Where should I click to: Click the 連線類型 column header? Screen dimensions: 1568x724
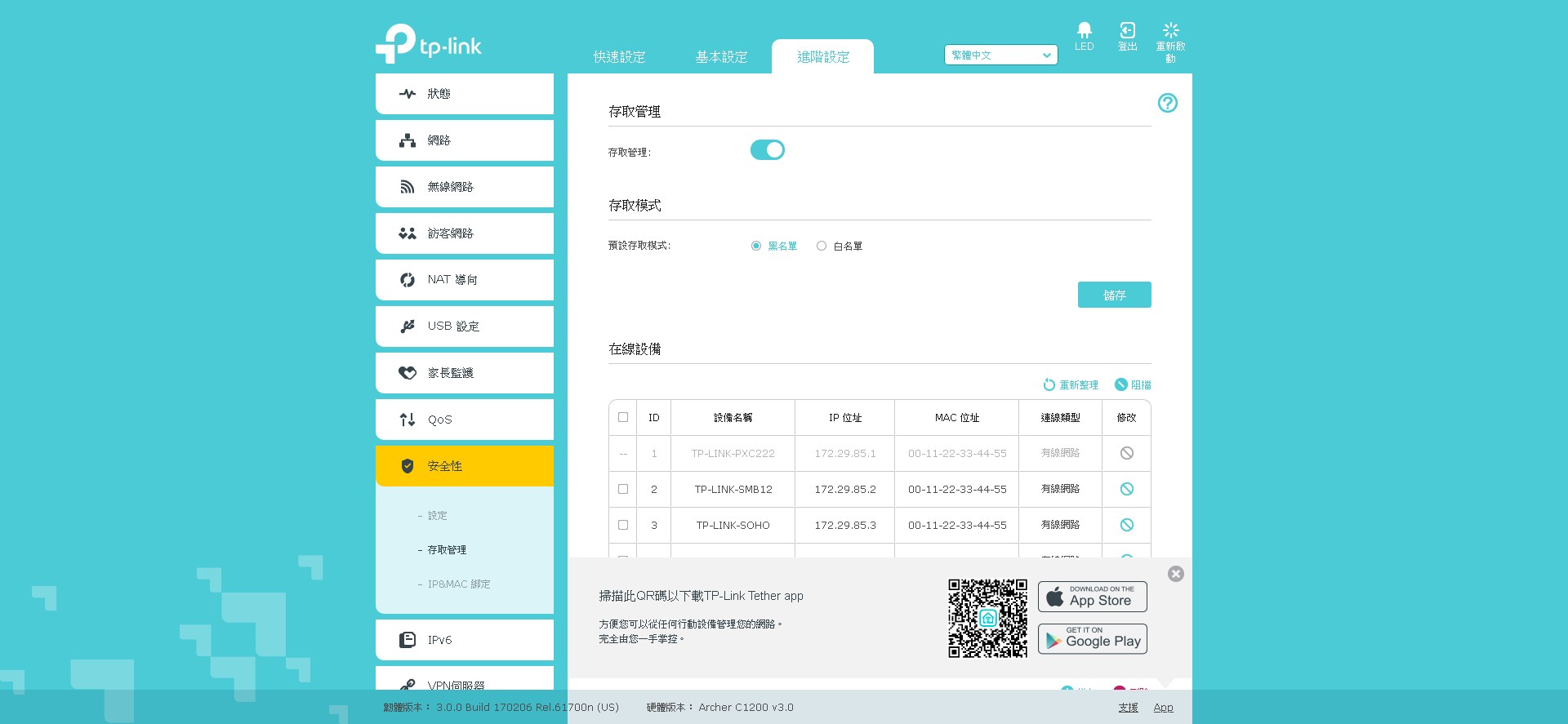1060,417
